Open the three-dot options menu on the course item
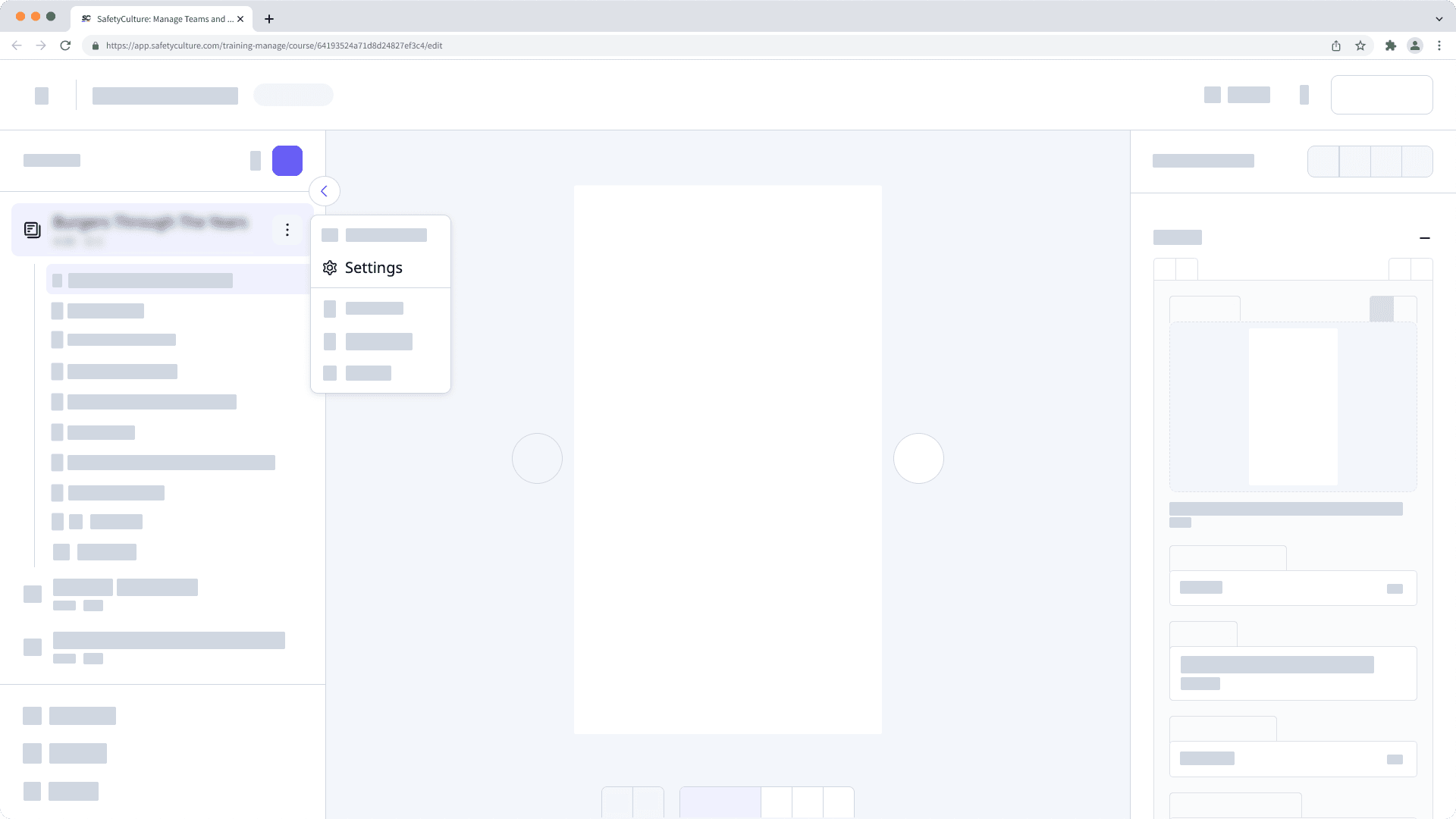Screen dimensions: 1456x819 point(287,230)
